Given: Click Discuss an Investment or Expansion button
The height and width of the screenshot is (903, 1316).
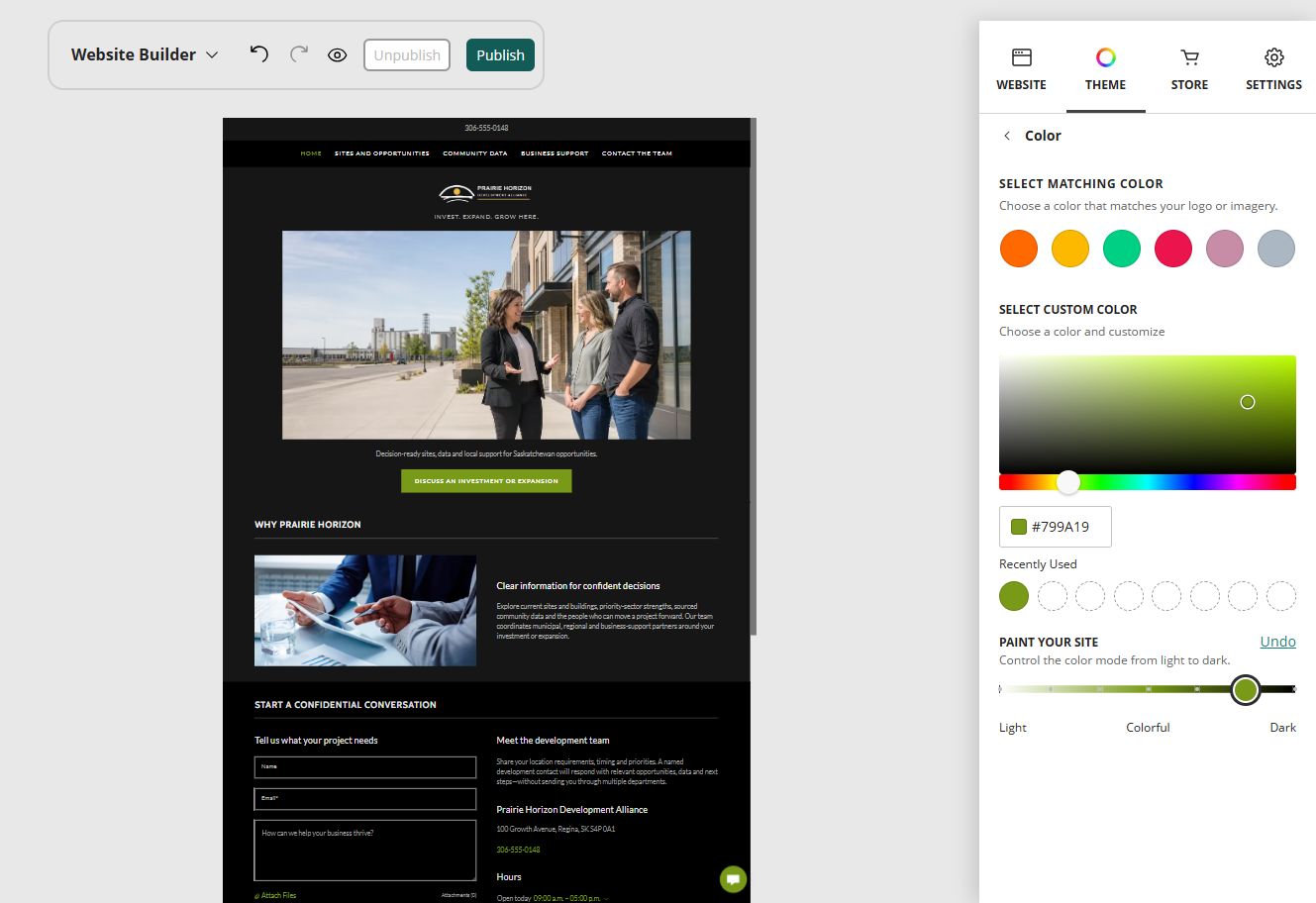Looking at the screenshot, I should coord(486,481).
